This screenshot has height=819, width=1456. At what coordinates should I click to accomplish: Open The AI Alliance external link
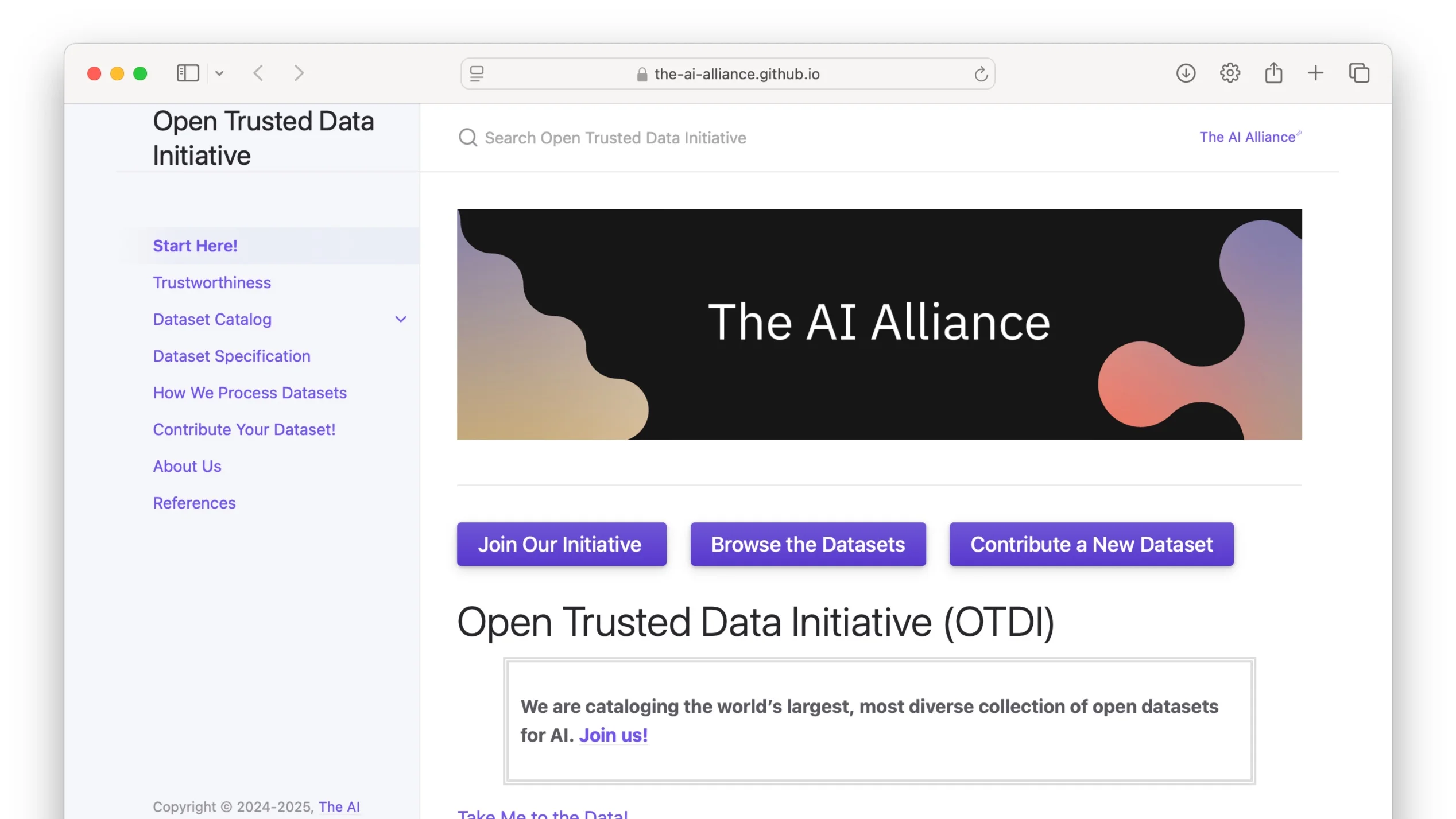click(1250, 137)
